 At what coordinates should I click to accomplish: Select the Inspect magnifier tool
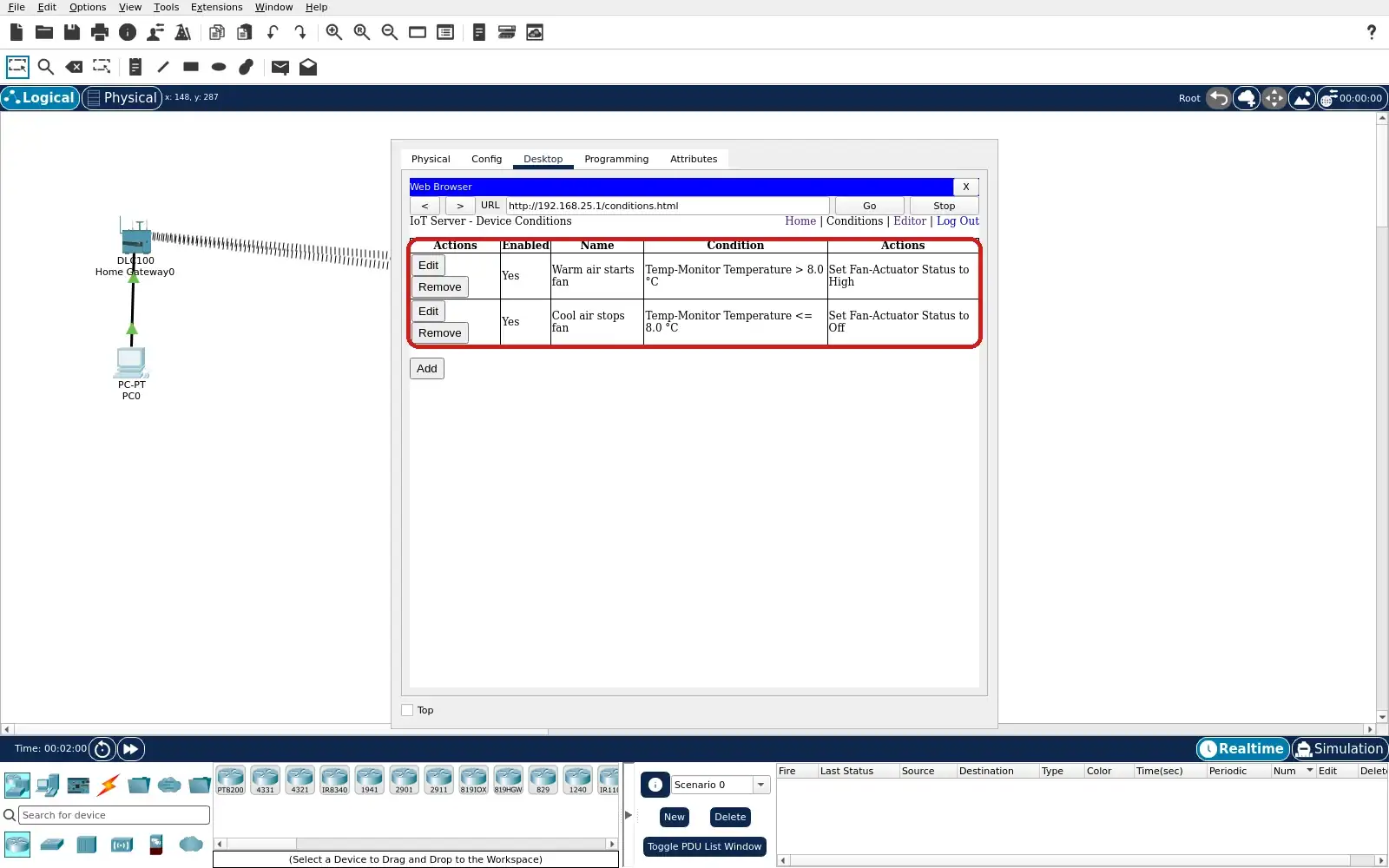[46, 67]
